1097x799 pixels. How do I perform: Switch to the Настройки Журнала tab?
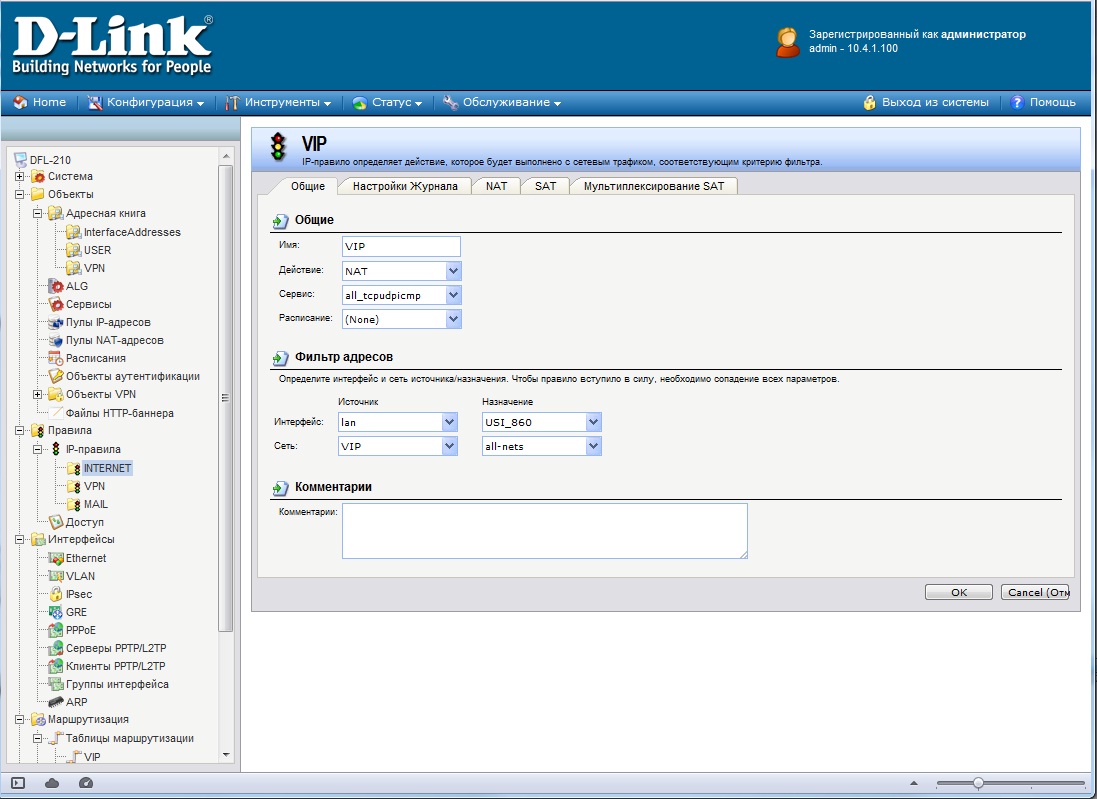point(405,186)
